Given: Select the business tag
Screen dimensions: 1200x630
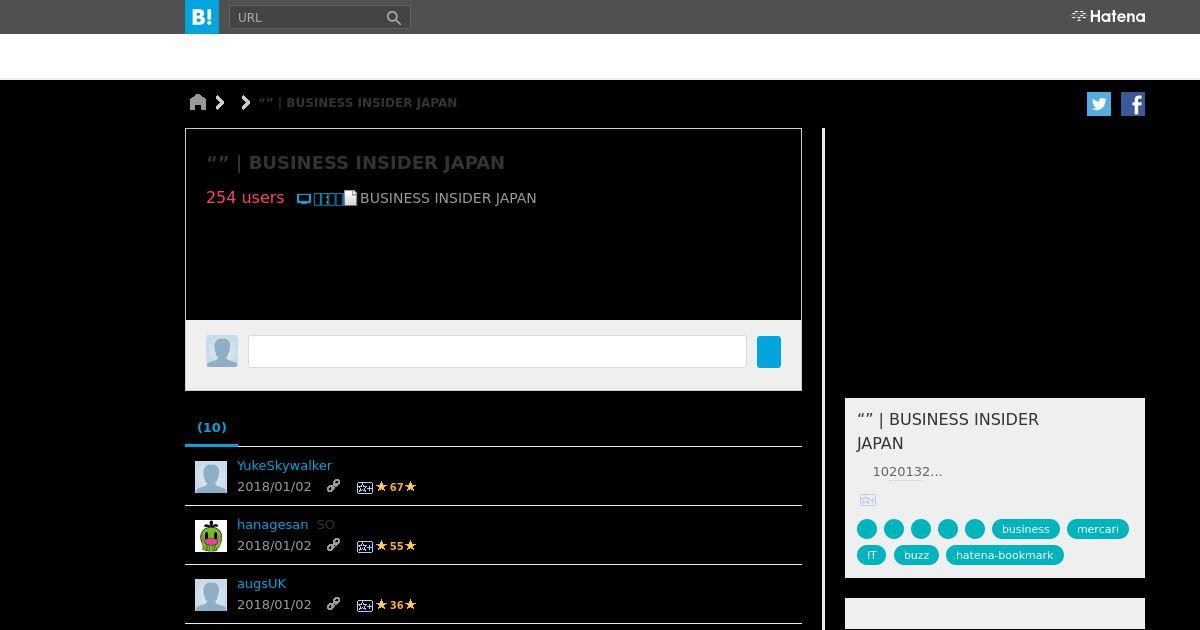Looking at the screenshot, I should point(1026,529).
